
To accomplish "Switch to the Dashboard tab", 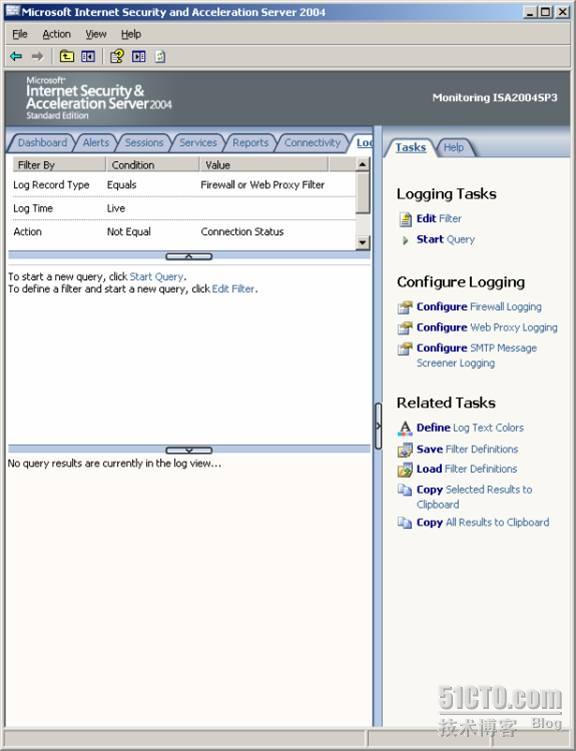I will [42, 143].
